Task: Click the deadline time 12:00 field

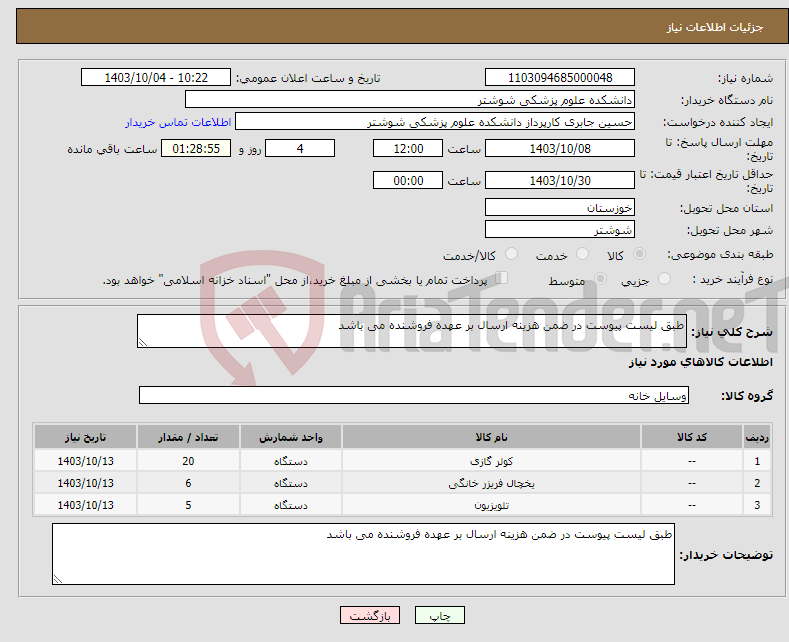Action: (408, 148)
